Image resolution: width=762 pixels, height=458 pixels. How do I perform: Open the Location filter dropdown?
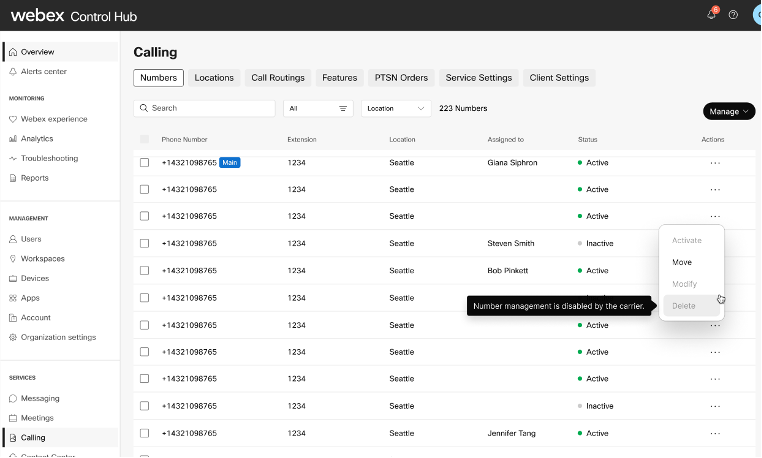396,108
